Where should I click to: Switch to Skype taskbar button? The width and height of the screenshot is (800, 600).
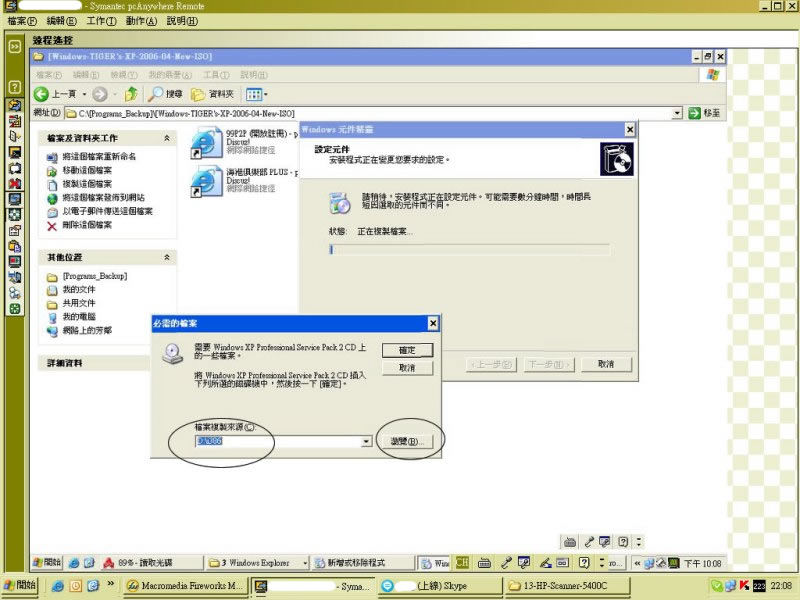click(440, 586)
